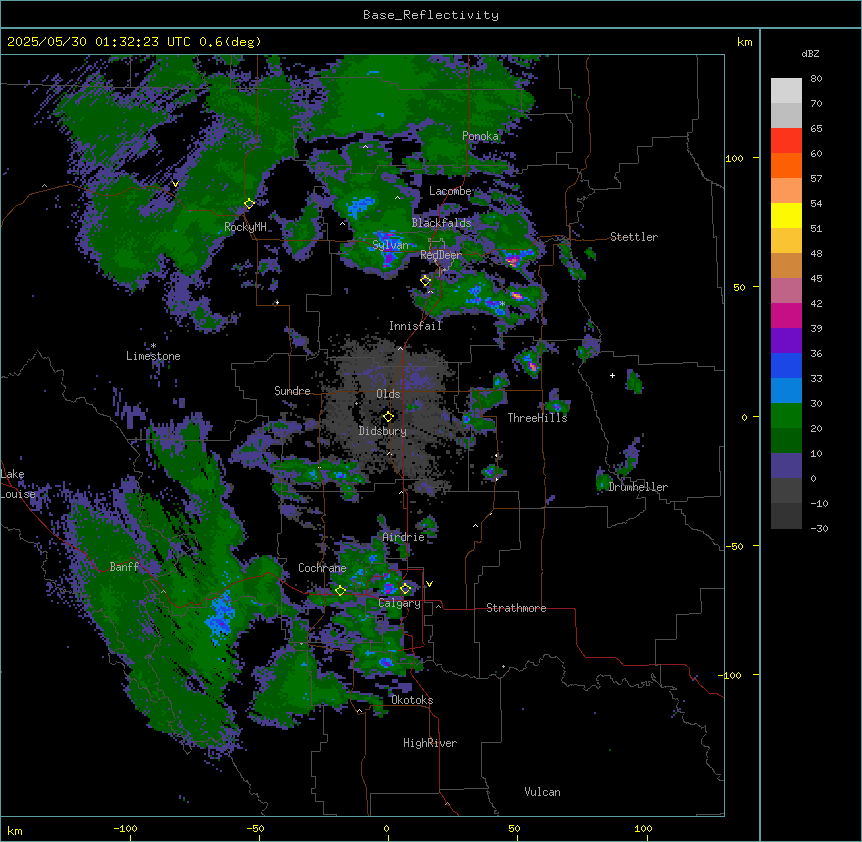Viewport: 862px width, 842px height.
Task: Click the Blackfalds town label
Action: click(x=441, y=223)
